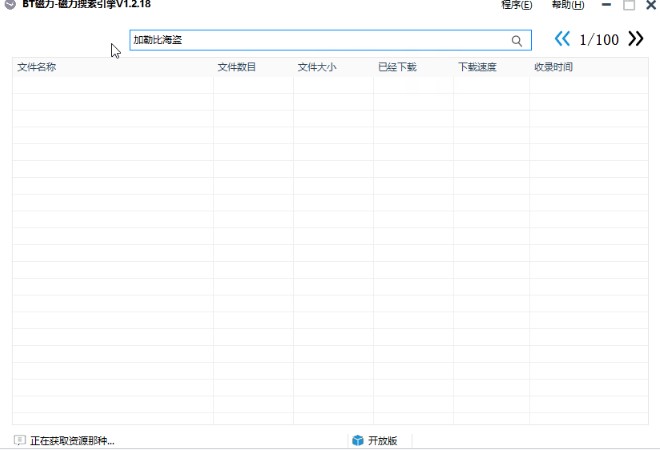The image size is (660, 450).
Task: Focus the search box containing 加勒比海盗
Action: pos(330,40)
